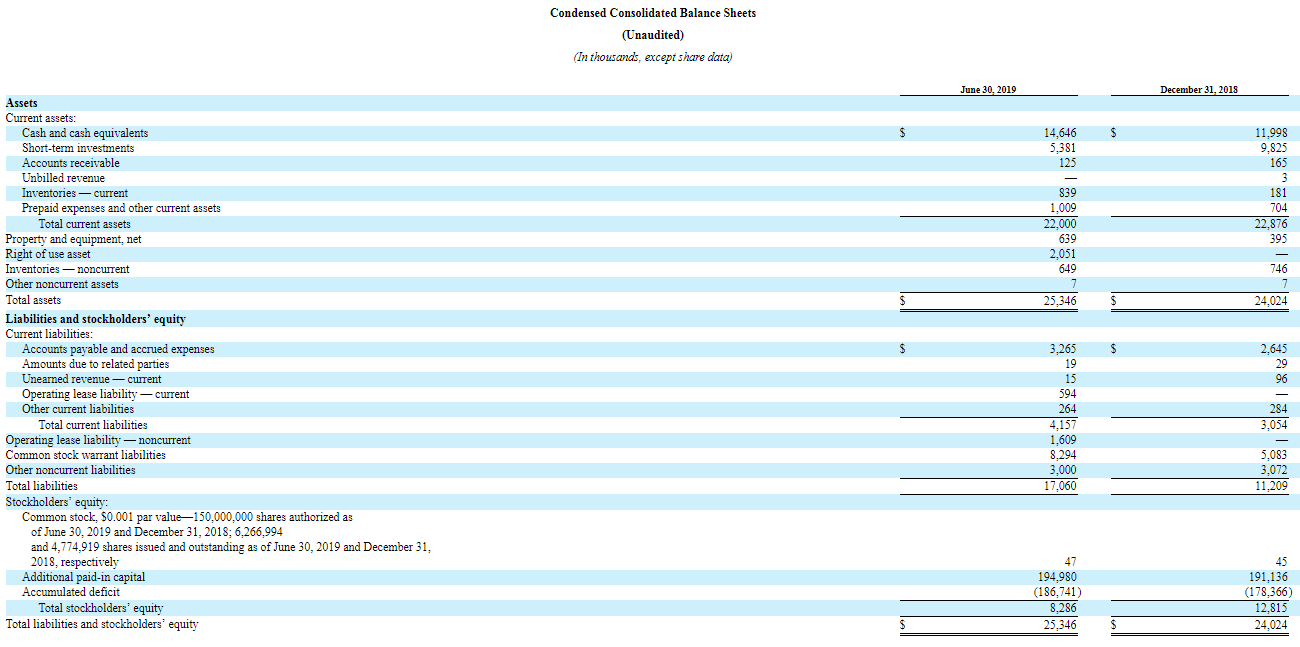Viewport: 1300px width, 647px height.
Task: Click the Common stock warrant liabilities value 8,294
Action: pyautogui.click(x=1060, y=454)
